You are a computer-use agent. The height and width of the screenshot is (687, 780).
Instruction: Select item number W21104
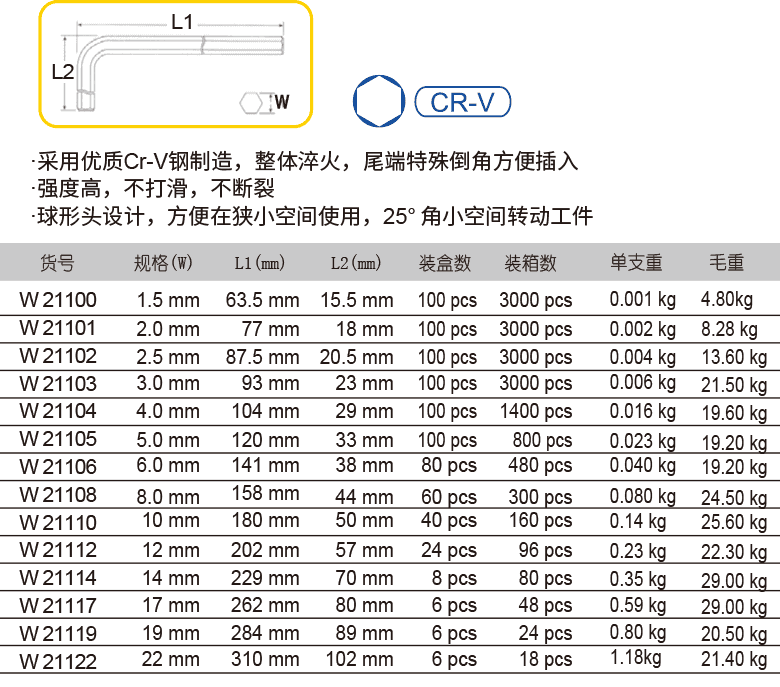pos(58,411)
